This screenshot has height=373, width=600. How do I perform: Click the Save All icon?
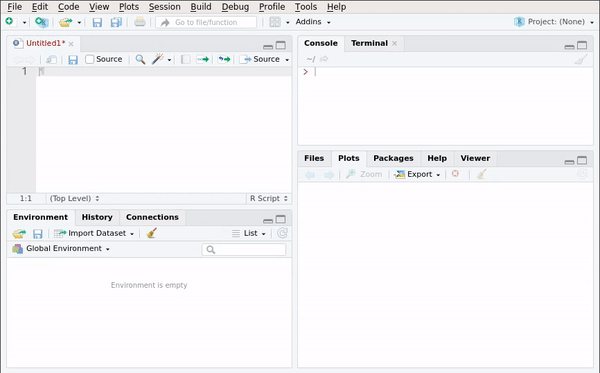tap(116, 22)
